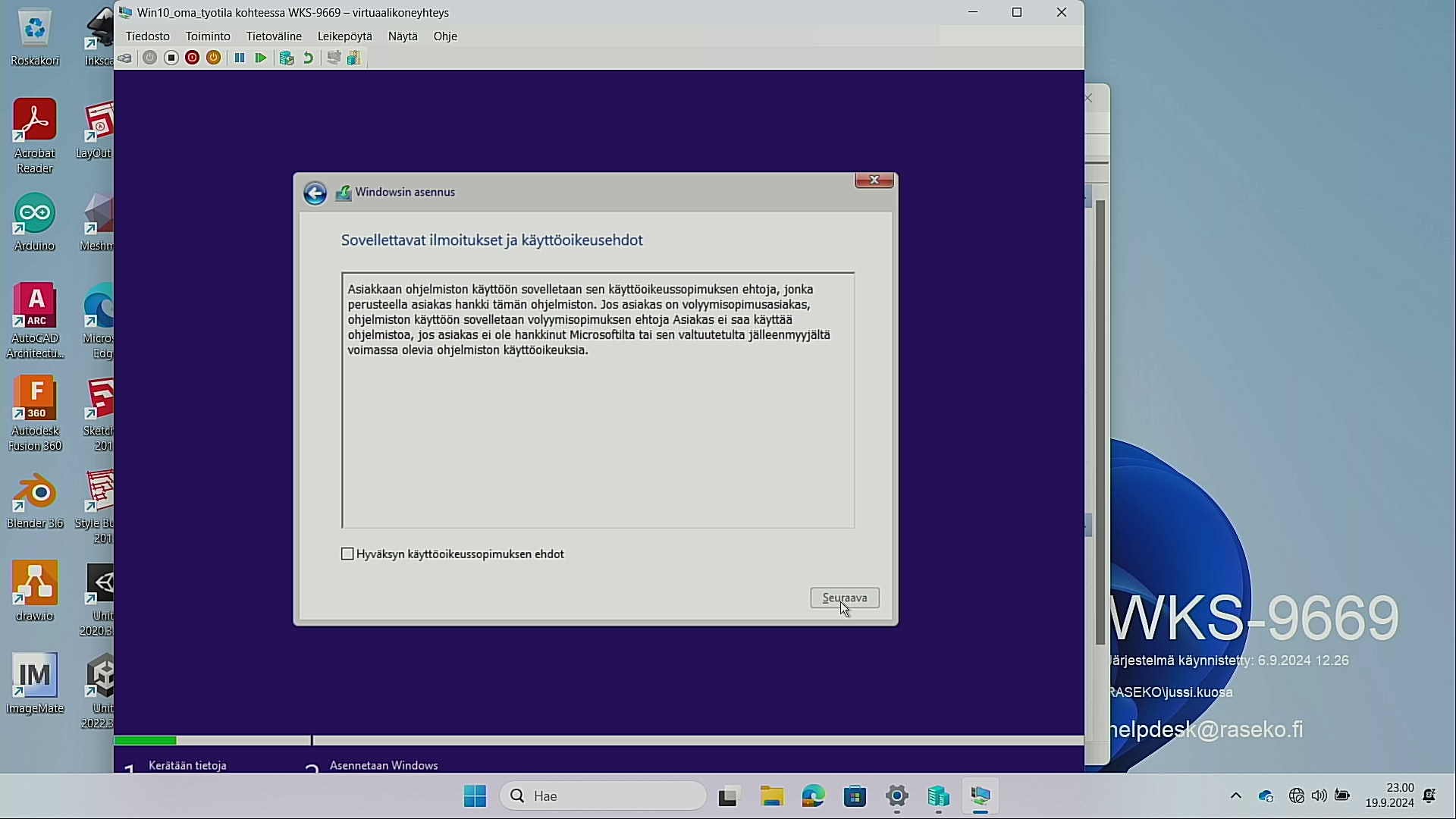The width and height of the screenshot is (1456, 819).
Task: Open the Leikepöytä menu
Action: tap(345, 36)
